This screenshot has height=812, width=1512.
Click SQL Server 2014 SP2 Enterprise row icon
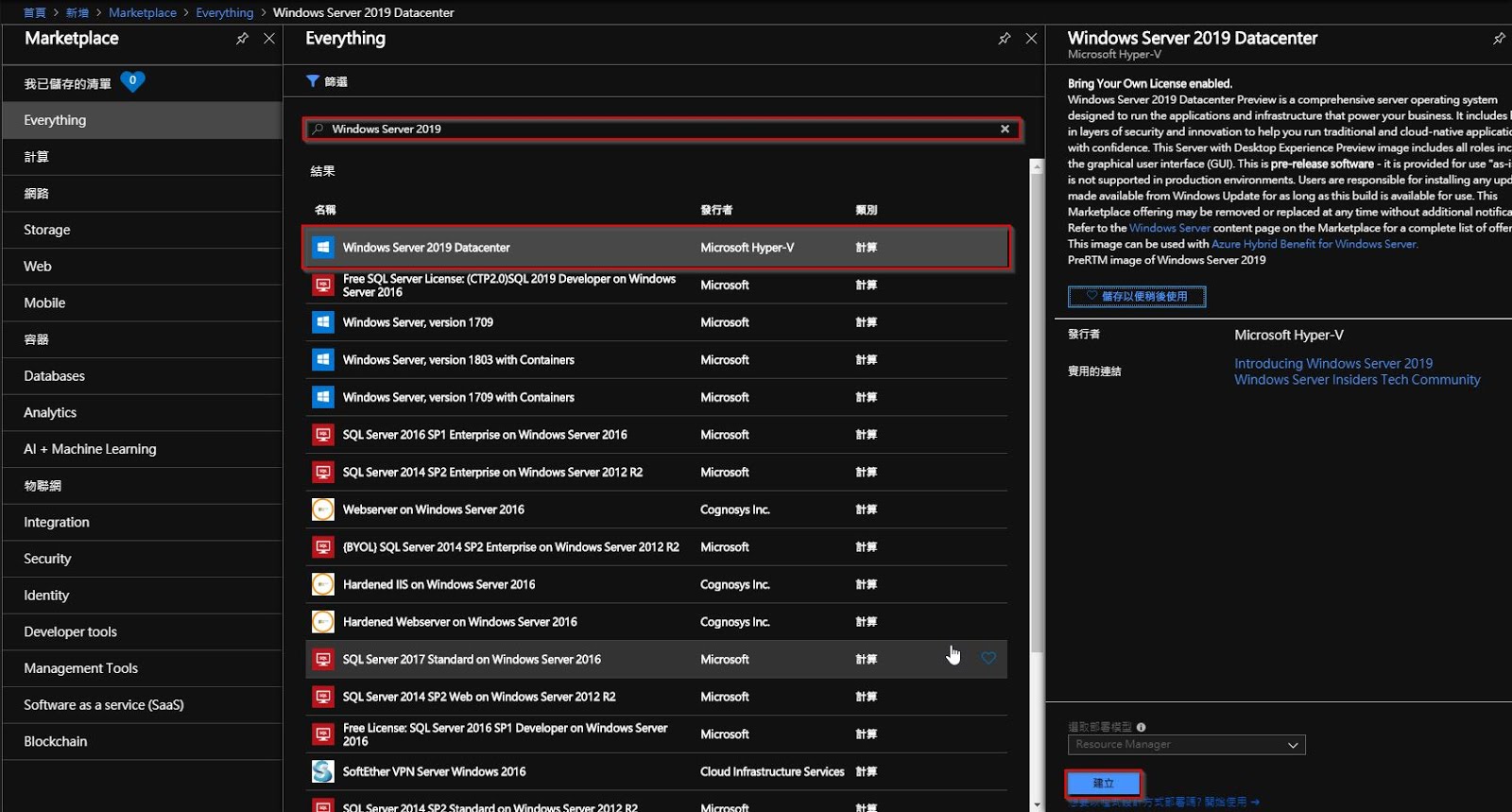323,472
